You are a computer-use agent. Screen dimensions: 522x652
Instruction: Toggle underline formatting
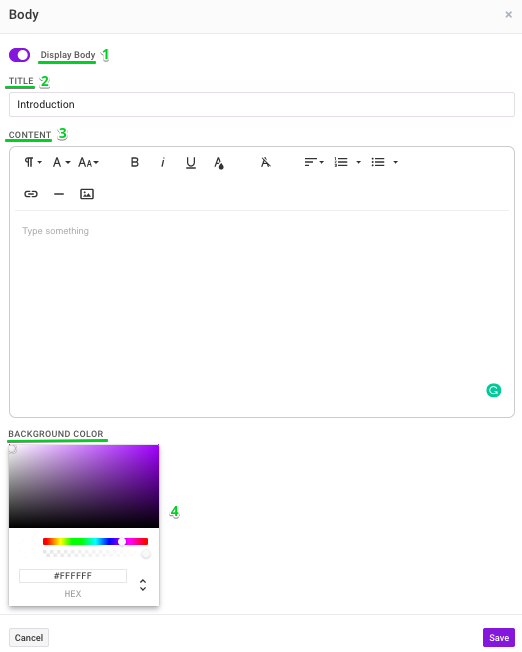[190, 163]
